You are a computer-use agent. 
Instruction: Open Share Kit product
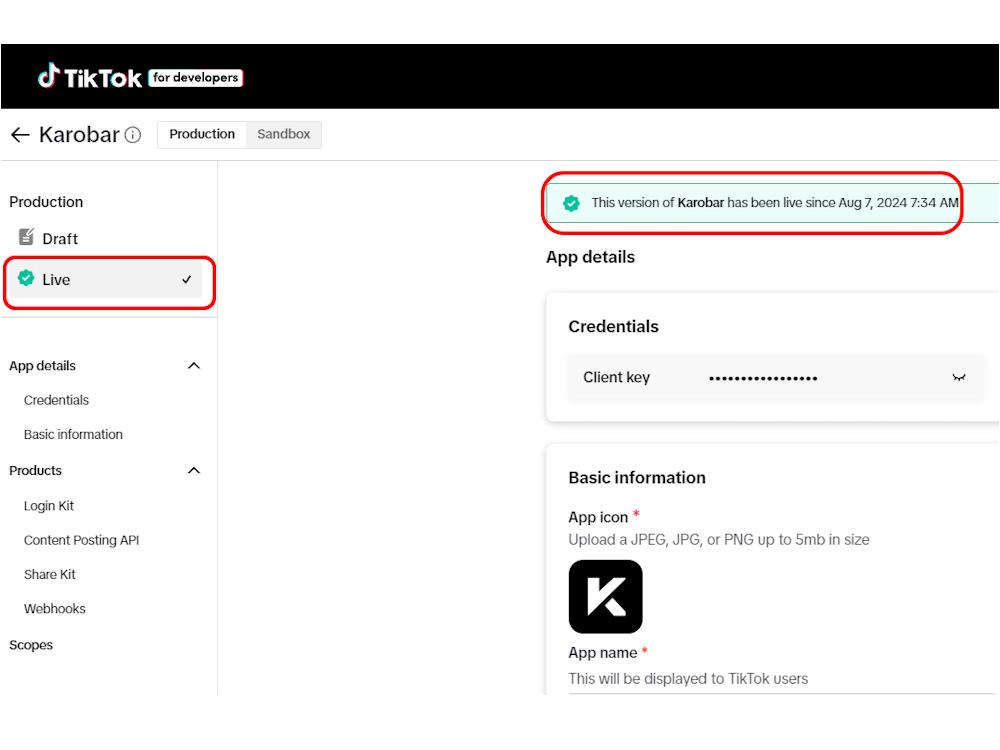(x=50, y=575)
